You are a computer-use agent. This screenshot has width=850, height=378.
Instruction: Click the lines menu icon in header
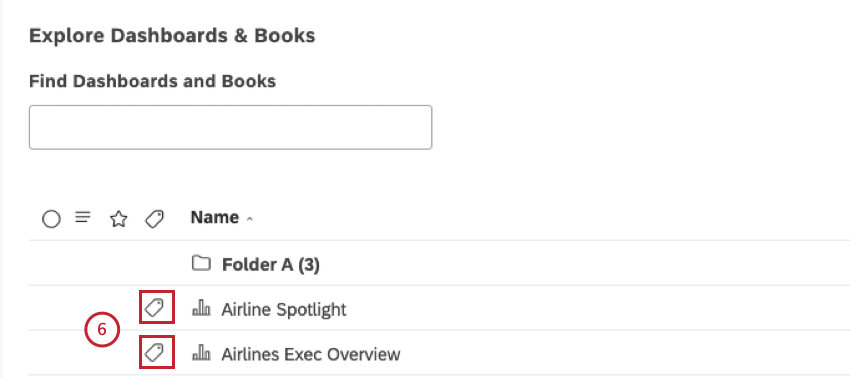point(82,217)
